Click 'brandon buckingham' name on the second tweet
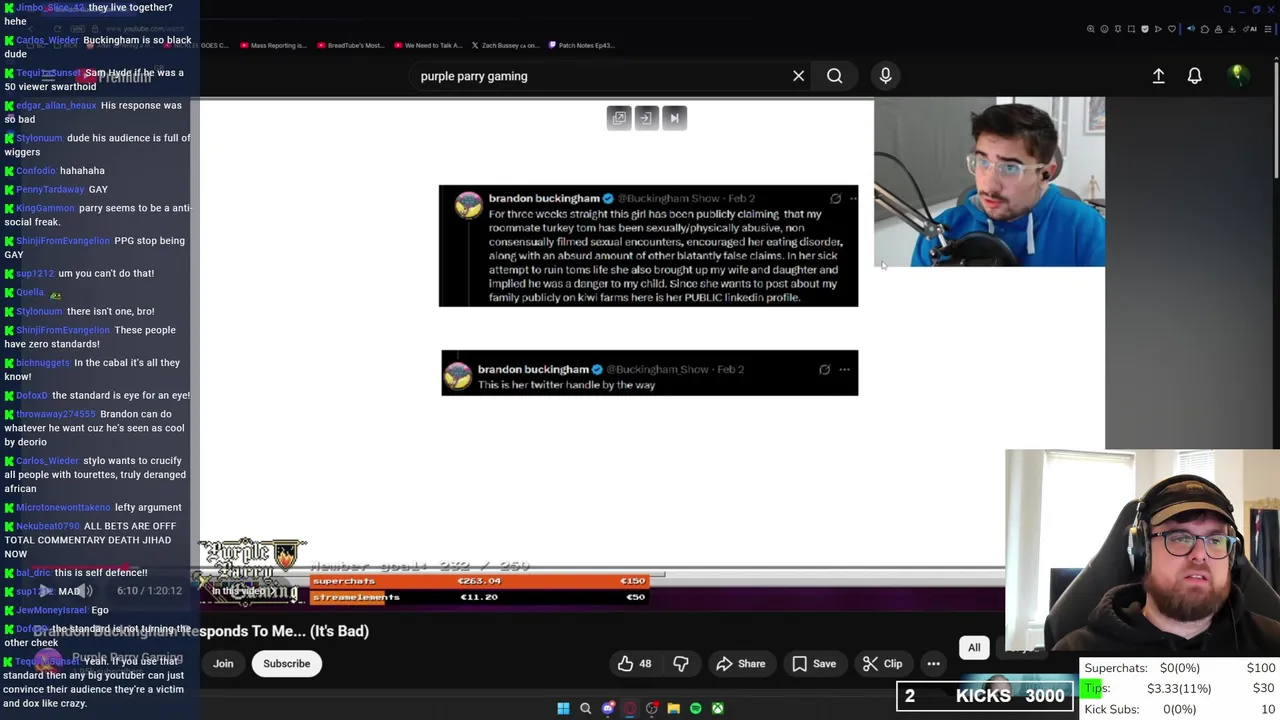Viewport: 1280px width, 720px height. coord(534,369)
